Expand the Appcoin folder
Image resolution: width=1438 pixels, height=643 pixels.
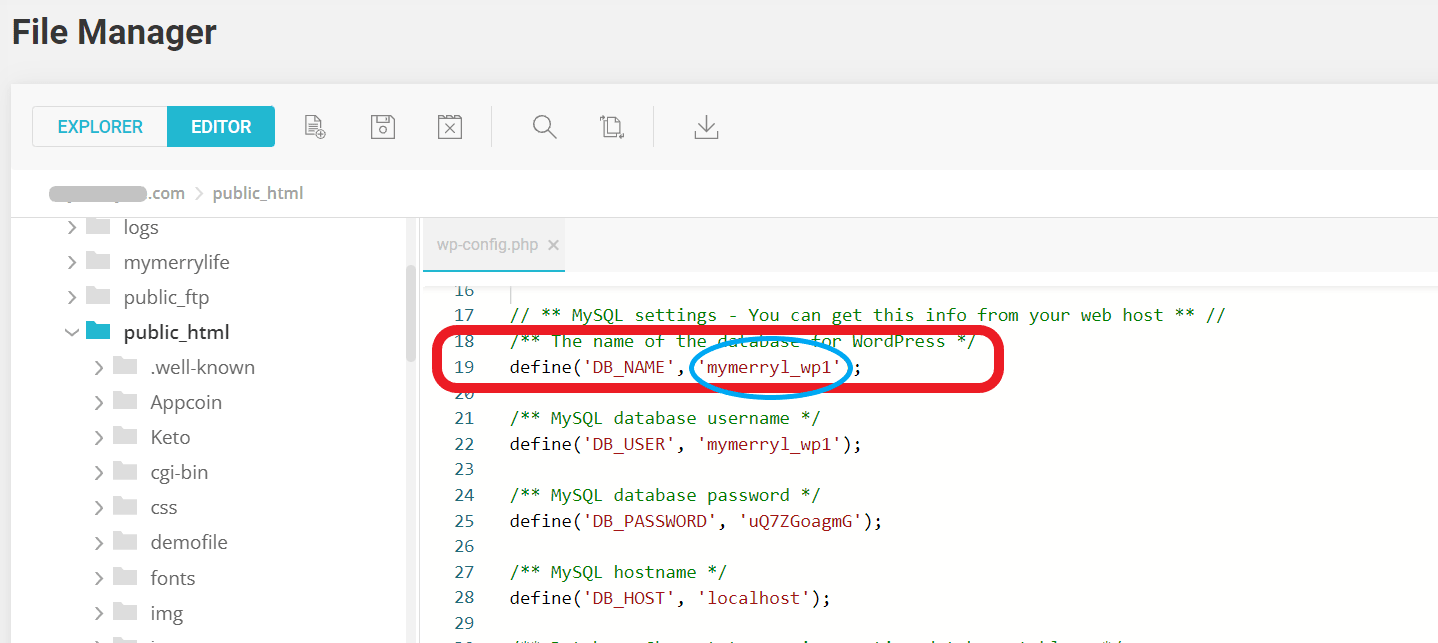coord(98,403)
